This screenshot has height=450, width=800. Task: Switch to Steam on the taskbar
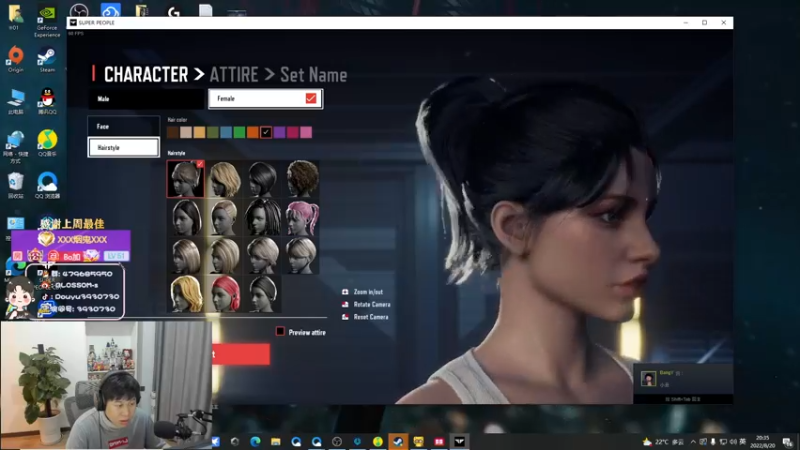pos(398,441)
